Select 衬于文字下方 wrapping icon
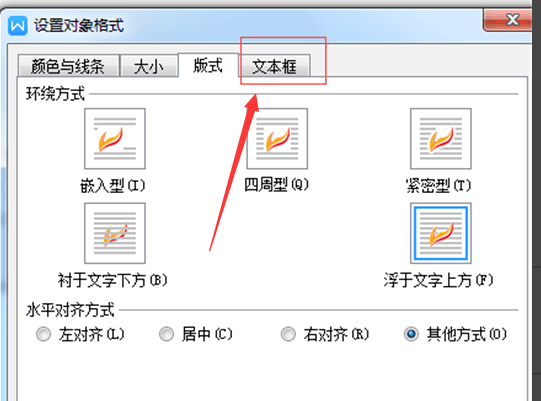Screen dimensions: 541x401 (115, 233)
